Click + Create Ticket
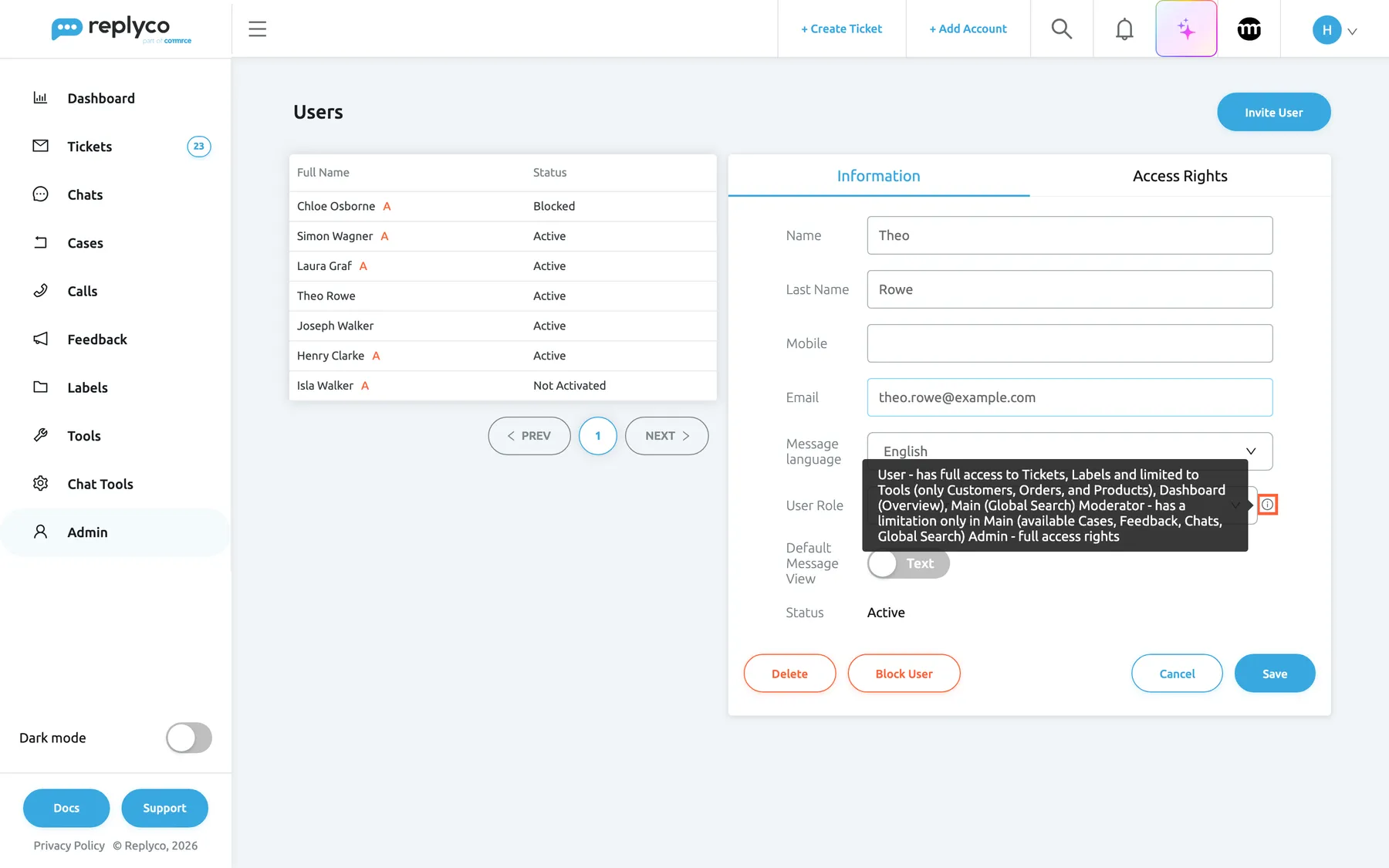 [841, 29]
